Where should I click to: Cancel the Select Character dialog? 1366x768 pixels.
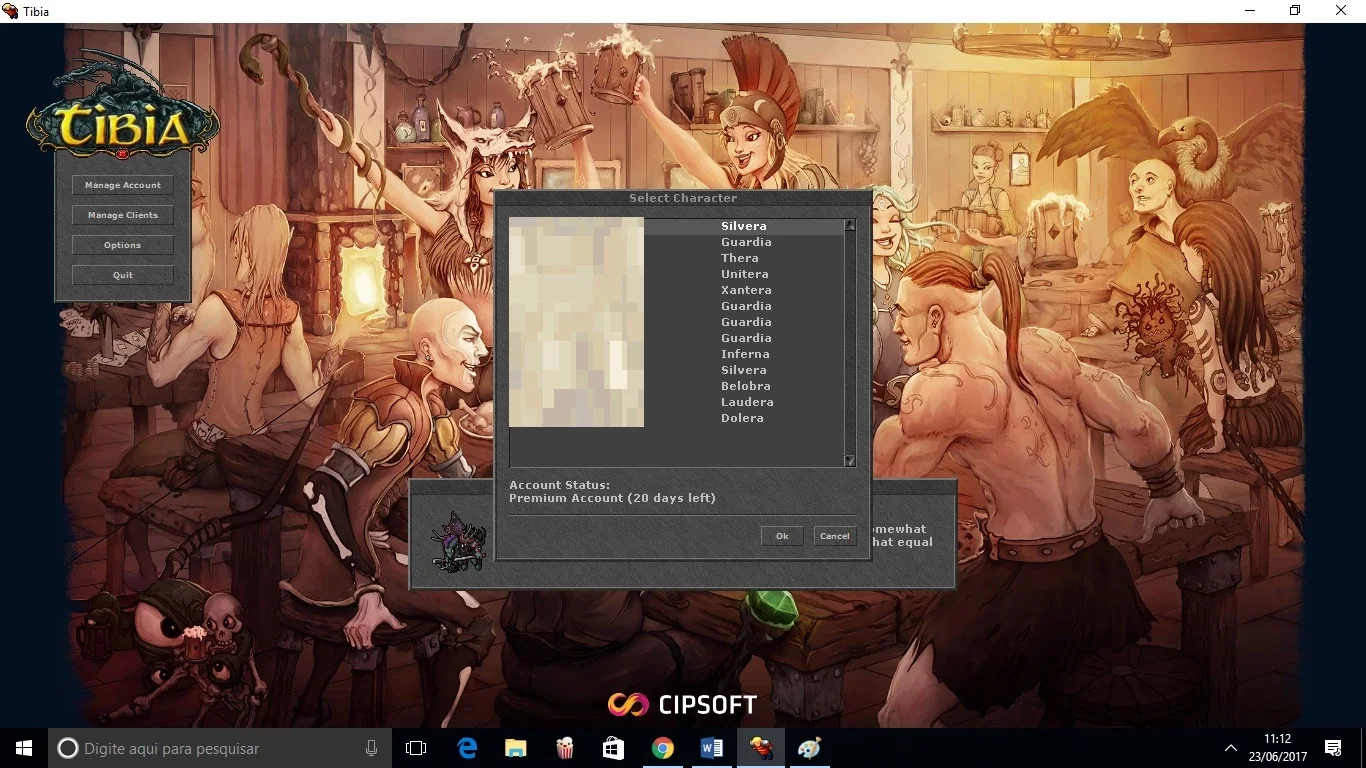coord(834,536)
